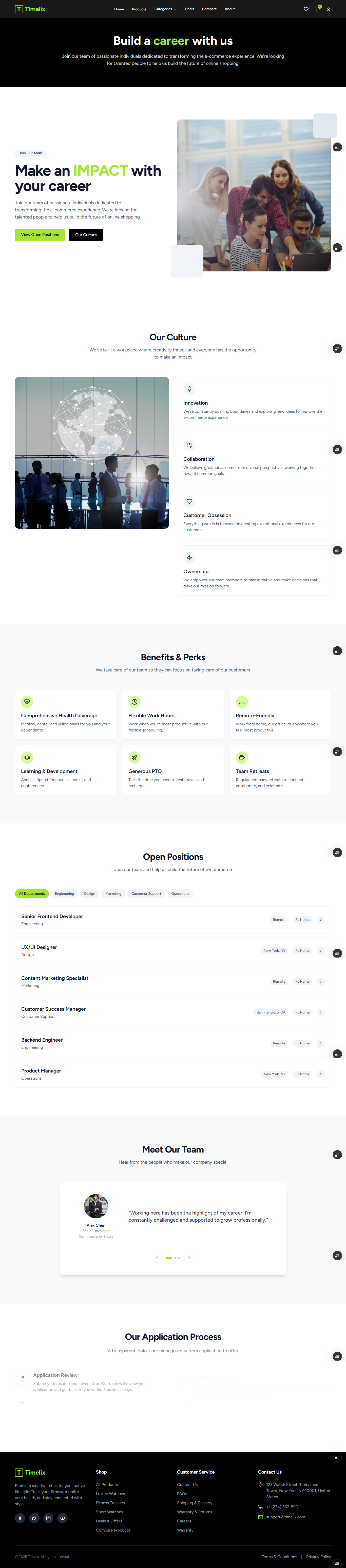Screen dimensions: 346x1568
Task: Expand the Categories dropdown in navigation
Action: (x=165, y=9)
